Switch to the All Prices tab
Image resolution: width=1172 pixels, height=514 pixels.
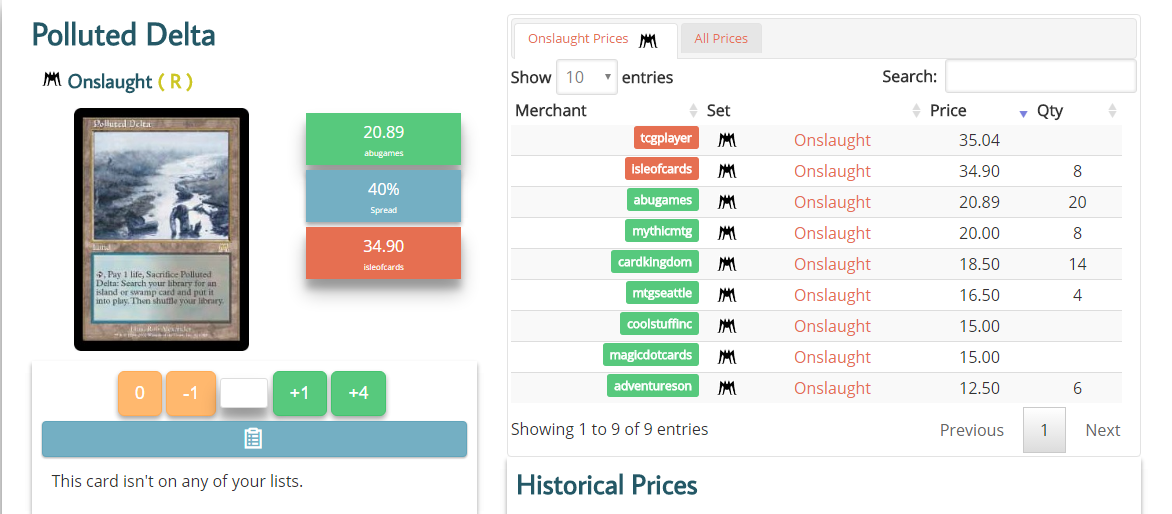(x=721, y=39)
